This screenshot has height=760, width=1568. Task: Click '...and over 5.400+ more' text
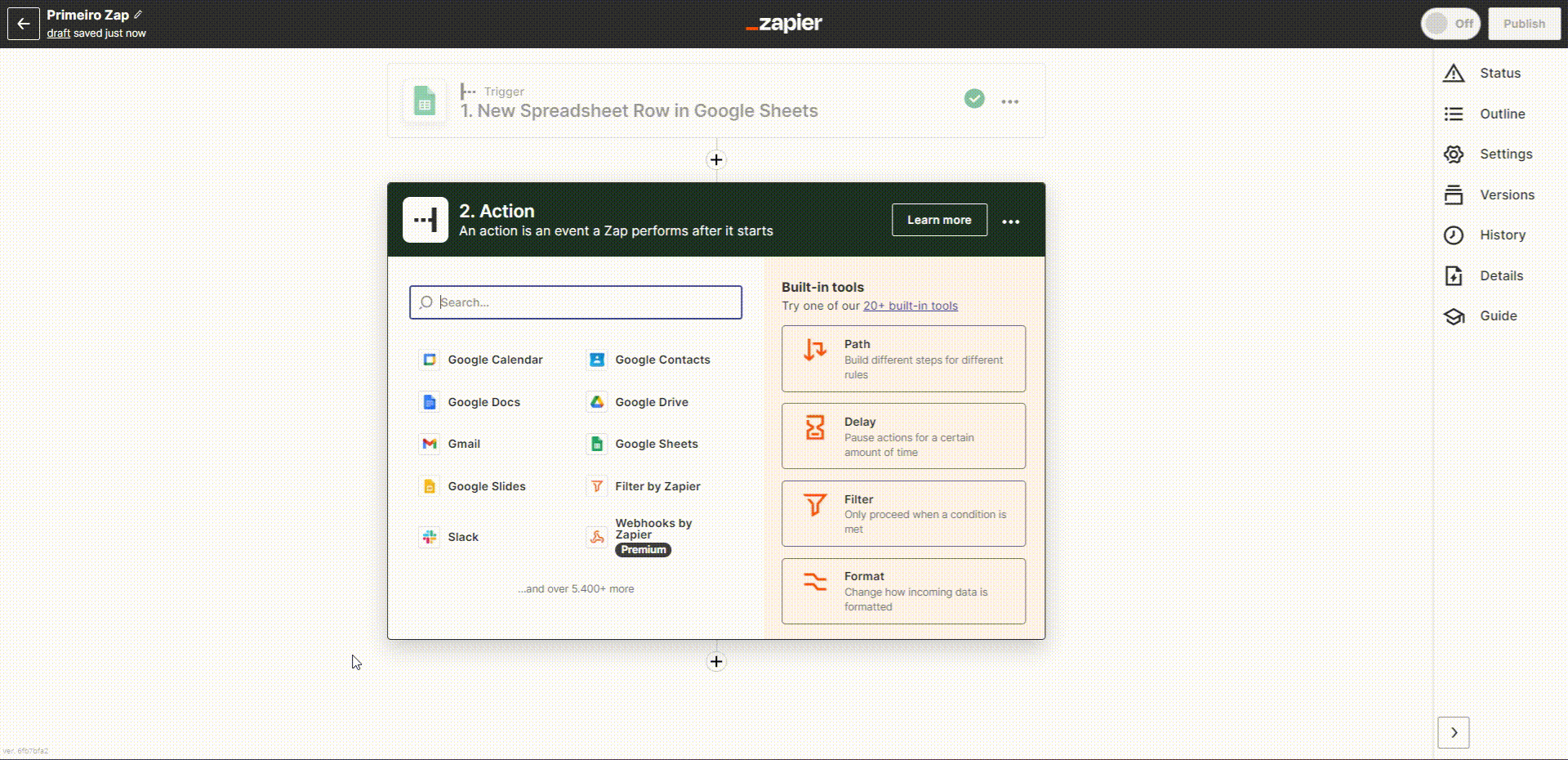[x=576, y=588]
